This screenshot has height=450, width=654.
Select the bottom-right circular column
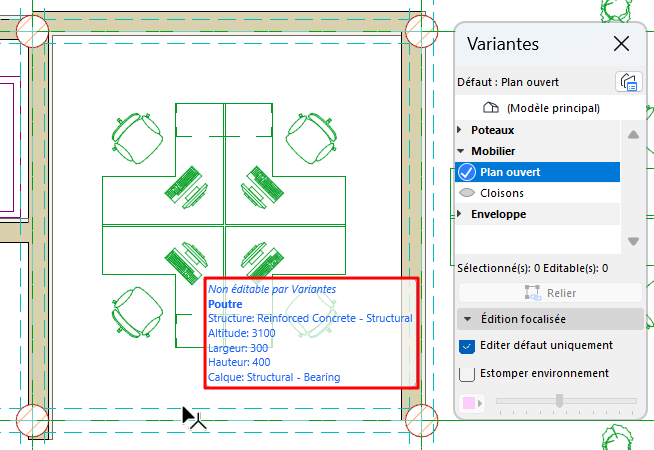click(x=421, y=420)
